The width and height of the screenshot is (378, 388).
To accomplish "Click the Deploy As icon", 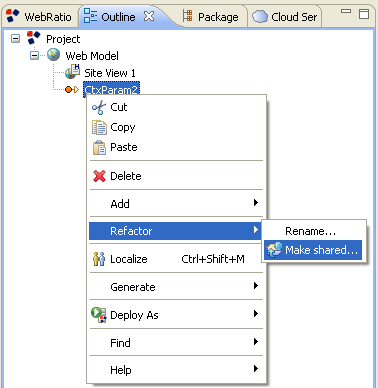I will coord(99,315).
